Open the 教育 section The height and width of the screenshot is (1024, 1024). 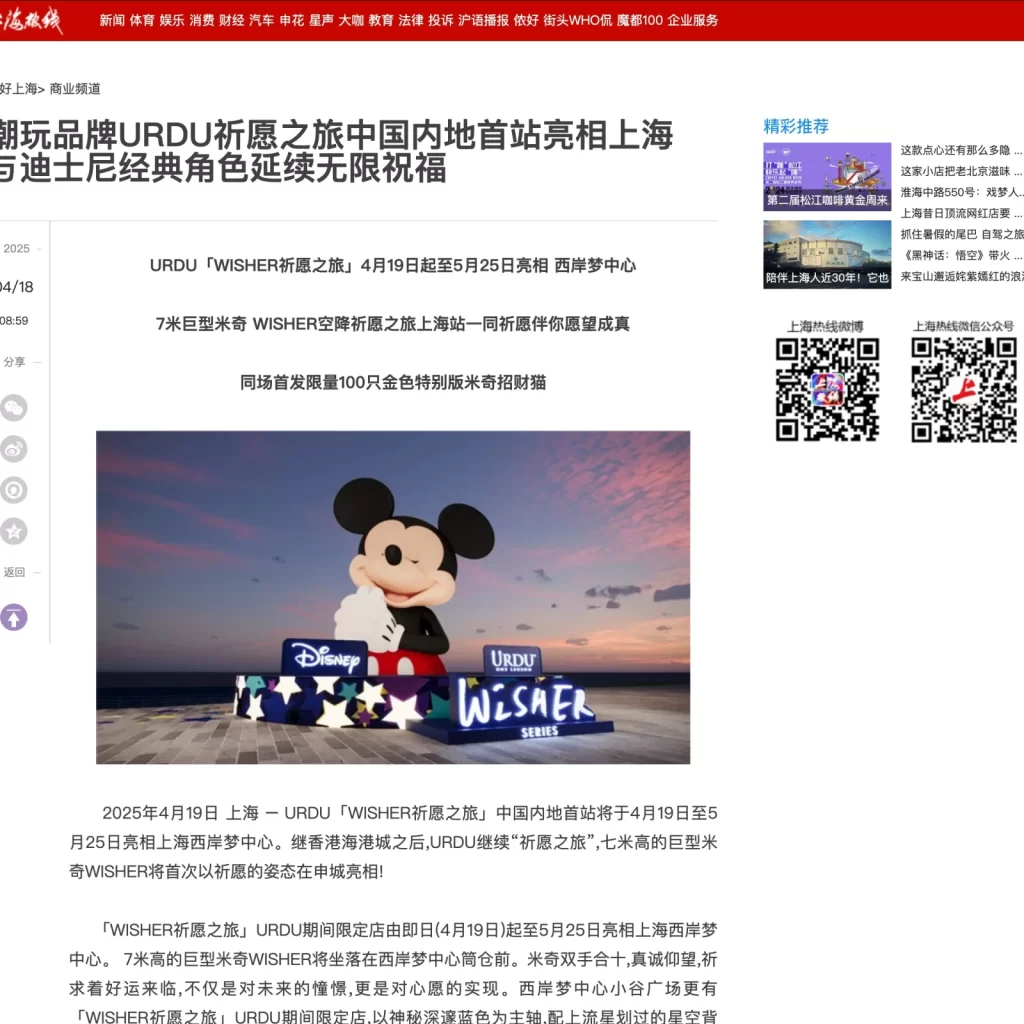click(381, 20)
